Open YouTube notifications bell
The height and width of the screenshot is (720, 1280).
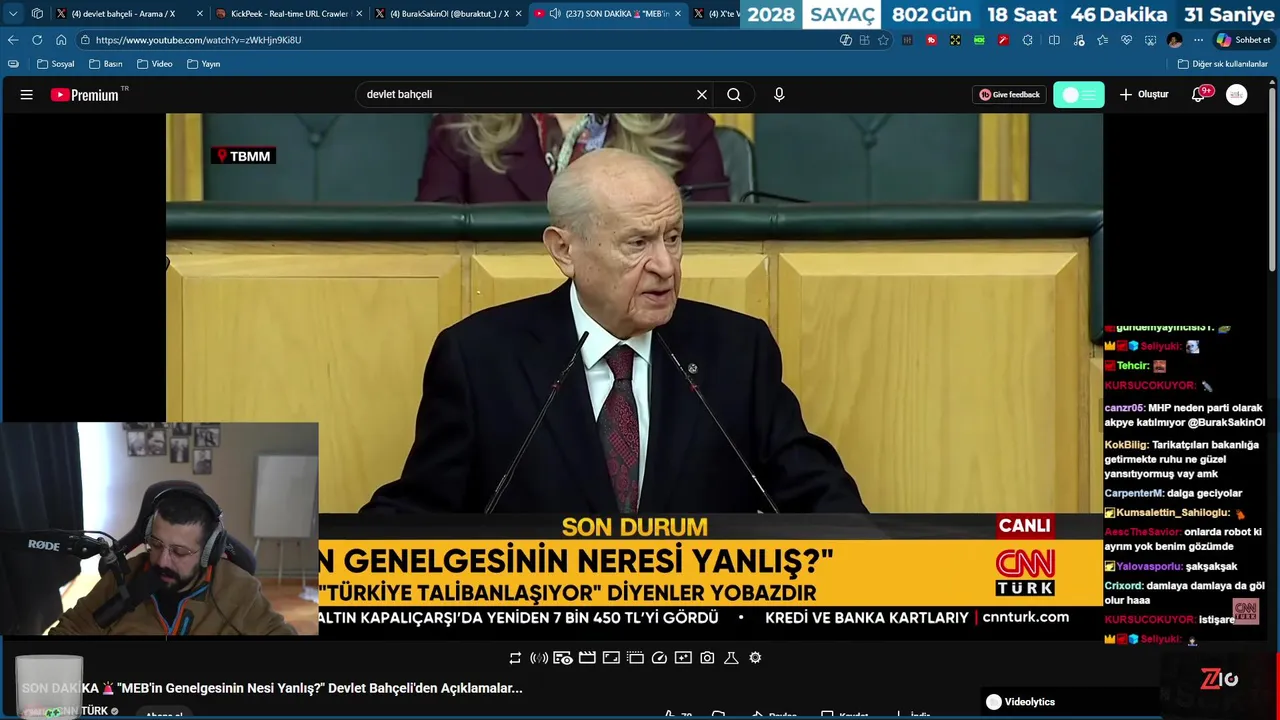[1199, 95]
